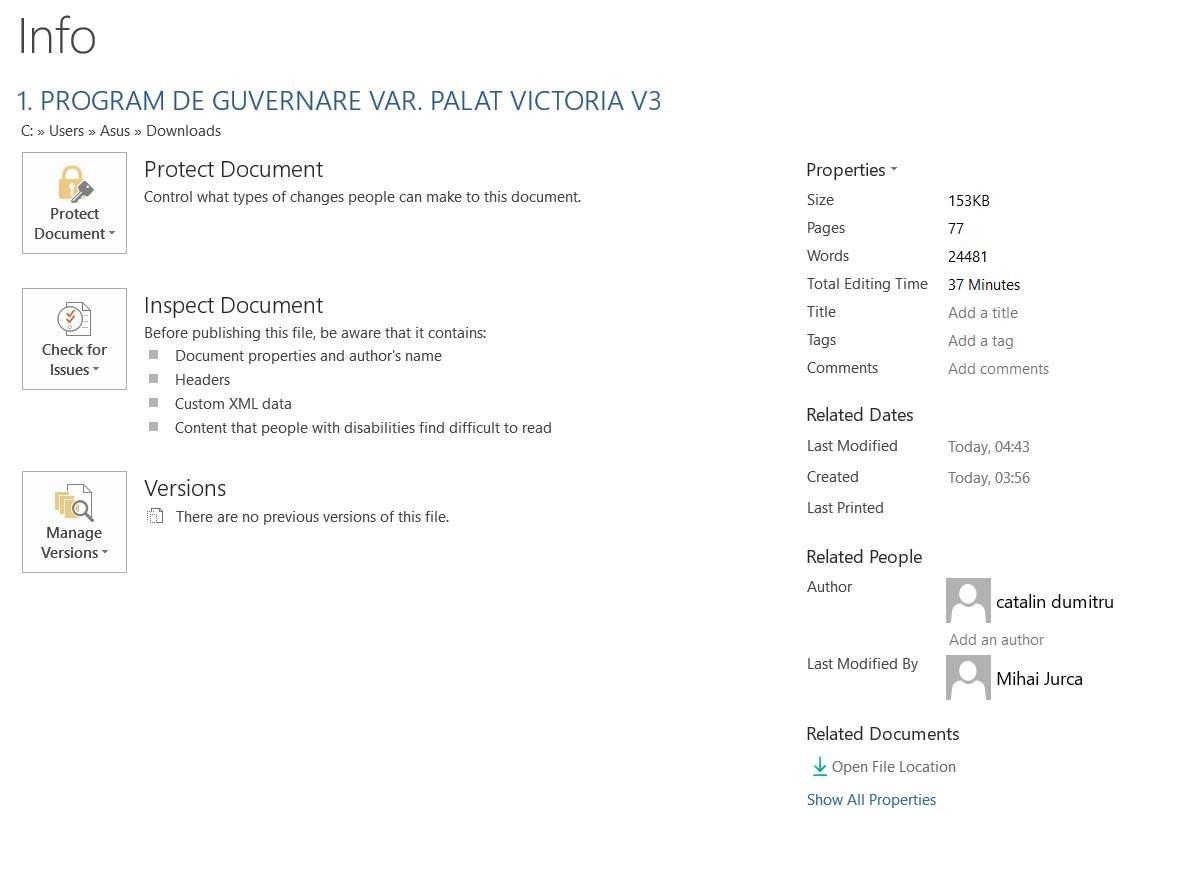Open the Check for Issues dropdown arrow
Viewport: 1188px width, 882px height.
tap(96, 370)
